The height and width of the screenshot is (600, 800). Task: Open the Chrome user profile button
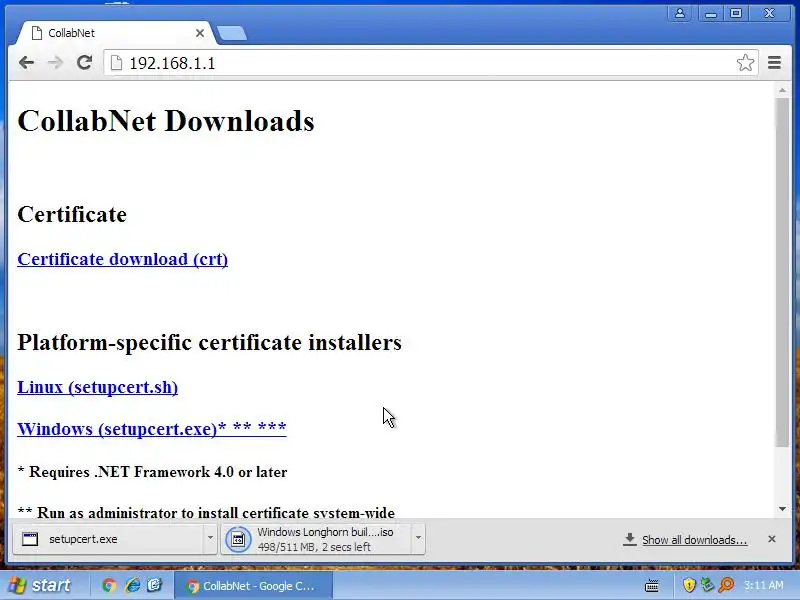(x=680, y=13)
